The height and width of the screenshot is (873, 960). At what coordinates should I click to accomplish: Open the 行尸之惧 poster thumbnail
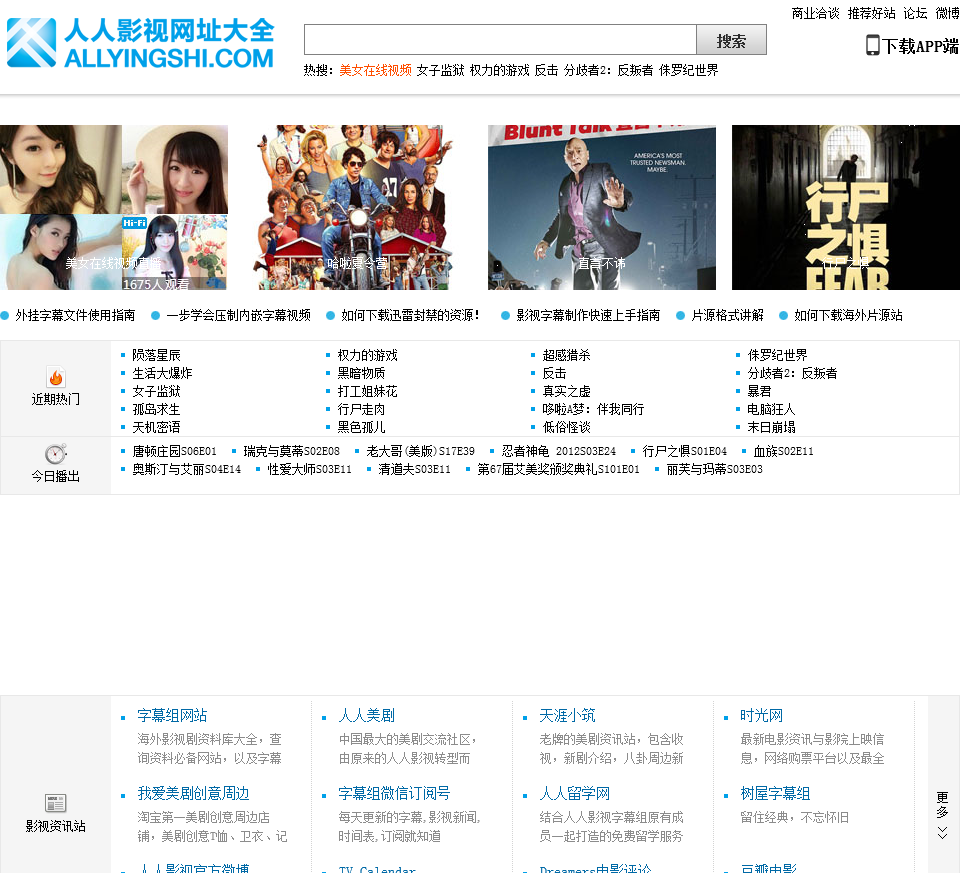846,208
